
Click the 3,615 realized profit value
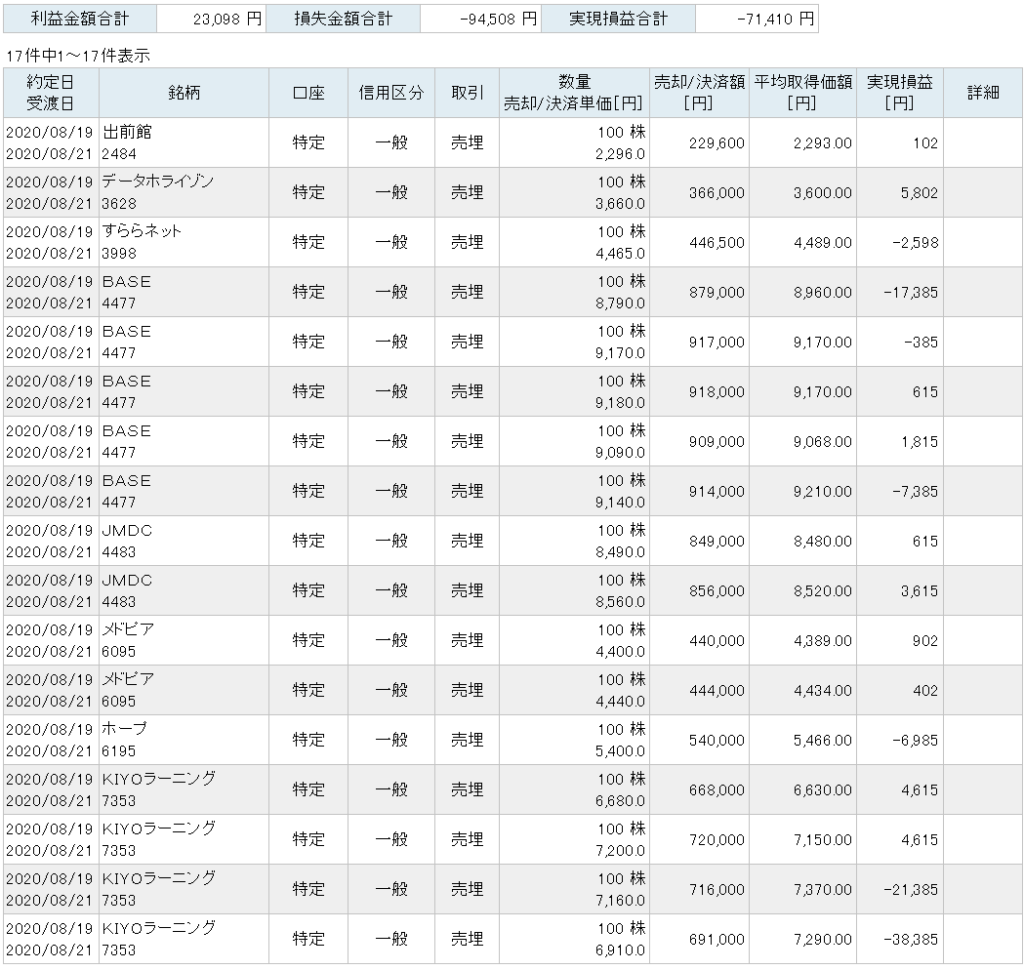point(919,590)
